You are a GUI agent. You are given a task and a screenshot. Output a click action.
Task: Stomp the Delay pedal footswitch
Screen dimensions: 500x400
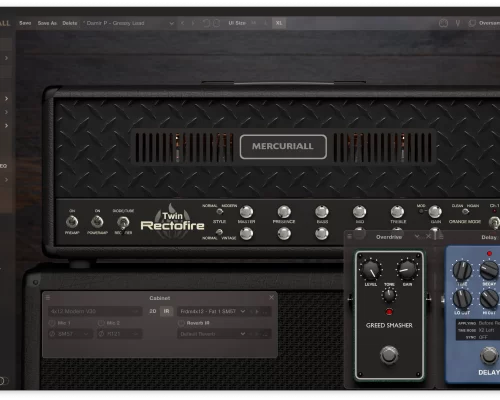point(489,356)
